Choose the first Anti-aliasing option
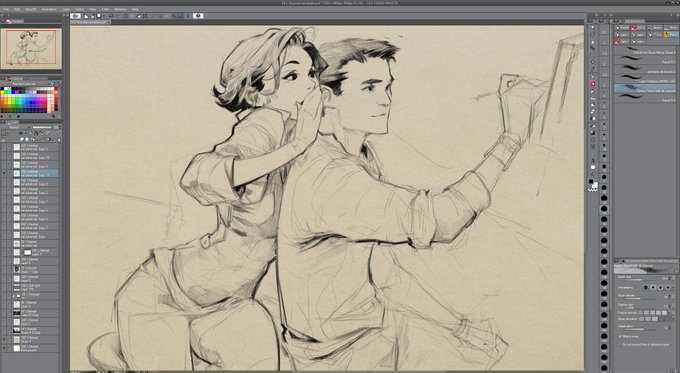Screen dimensions: 680x373 pos(646,287)
